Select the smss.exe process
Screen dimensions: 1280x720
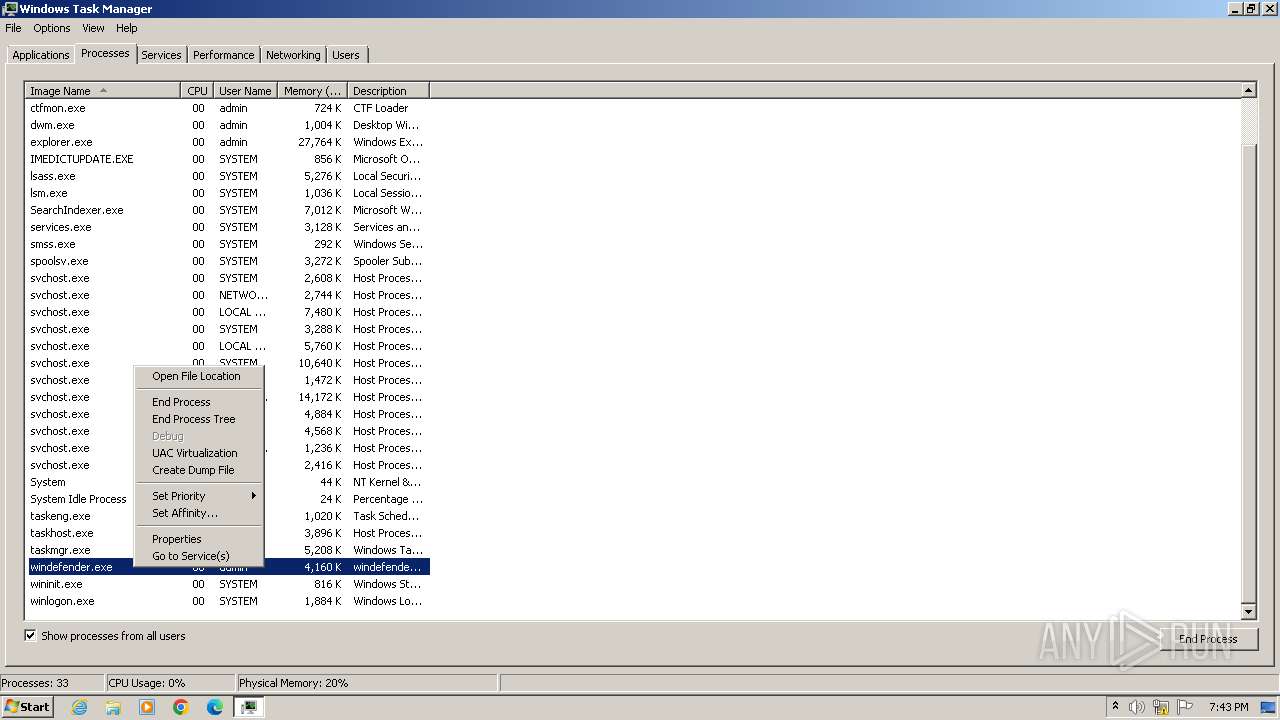227,244
